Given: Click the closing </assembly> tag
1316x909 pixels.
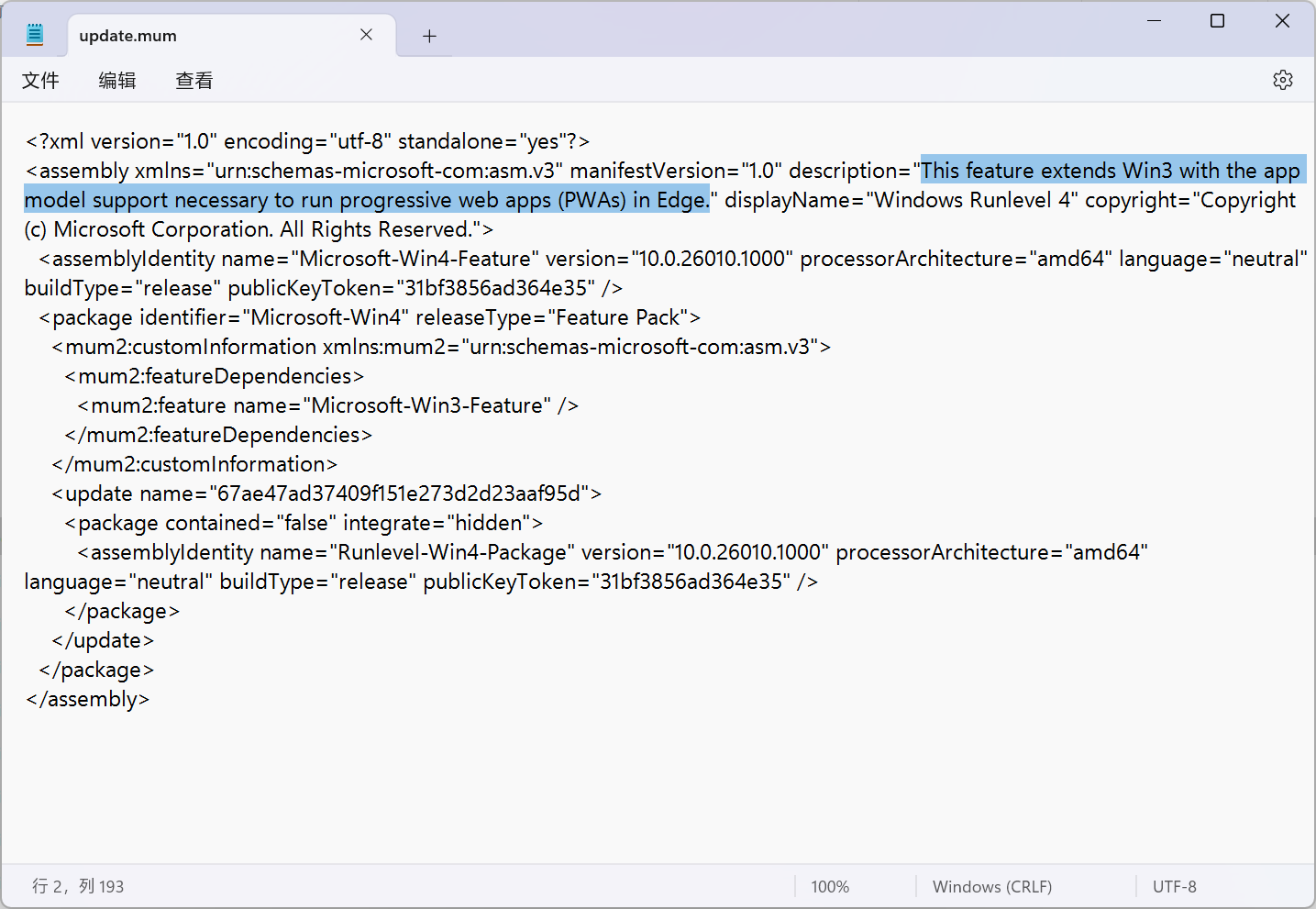Looking at the screenshot, I should (x=88, y=699).
